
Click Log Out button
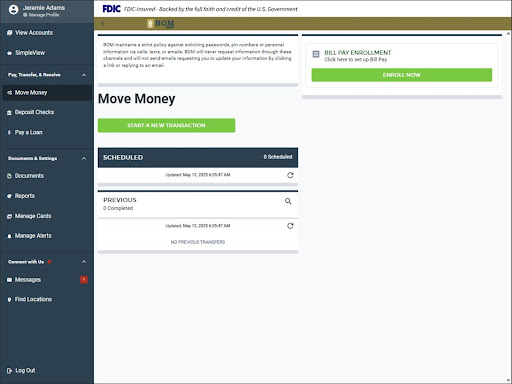25,370
